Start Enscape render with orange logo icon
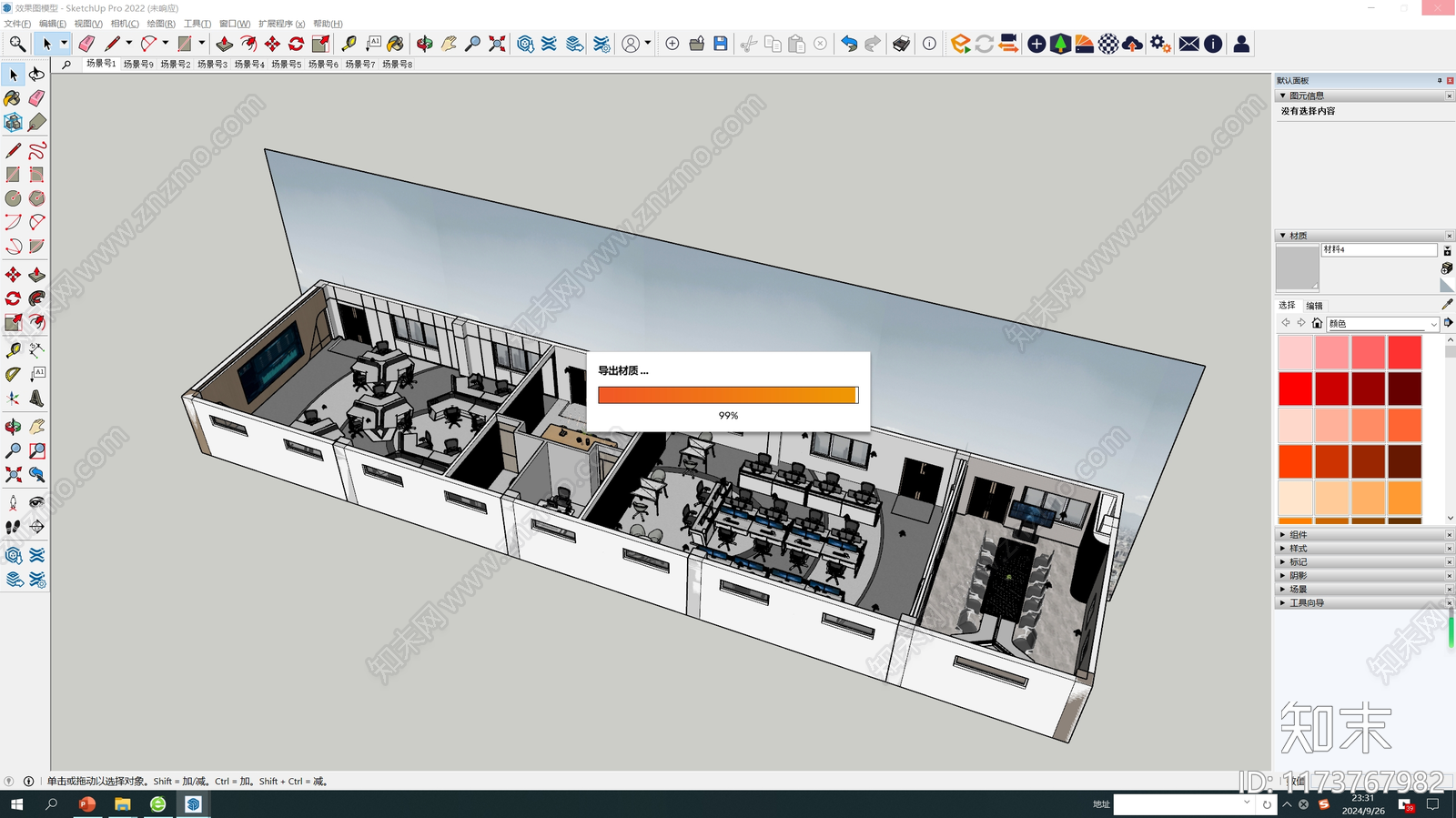This screenshot has width=1456, height=818. click(x=960, y=44)
